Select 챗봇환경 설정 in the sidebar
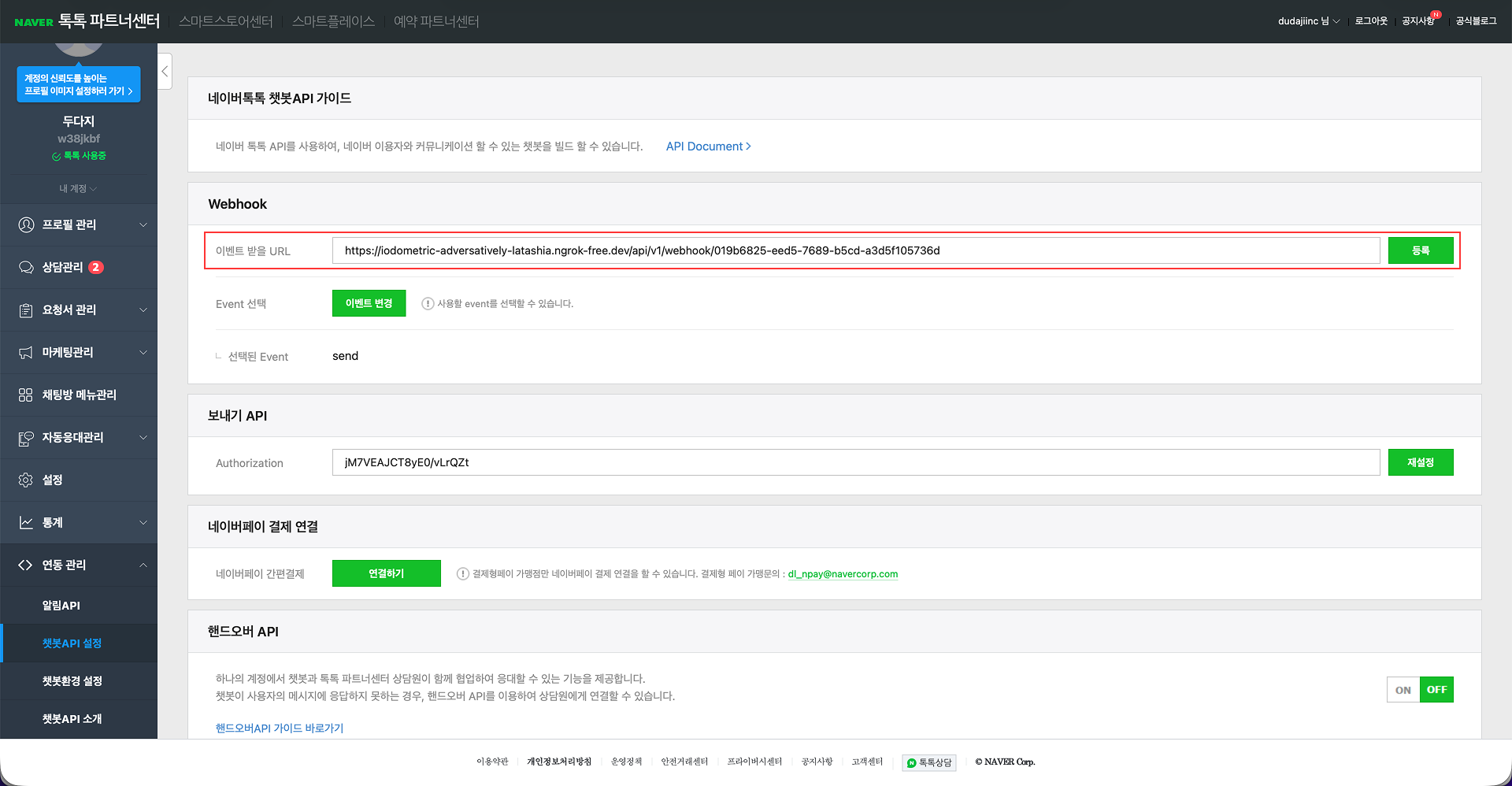Viewport: 1512px width, 786px height. [71, 680]
